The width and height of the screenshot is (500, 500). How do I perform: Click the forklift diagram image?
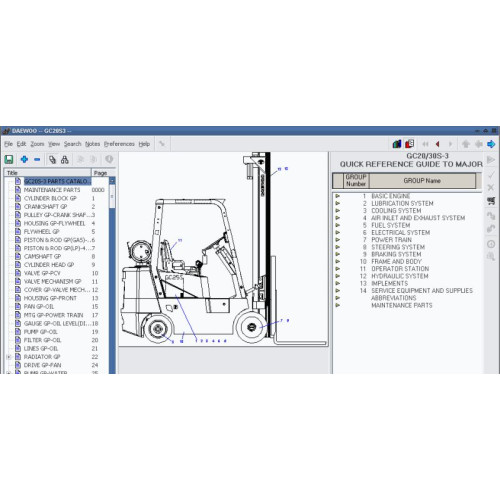tap(223, 249)
